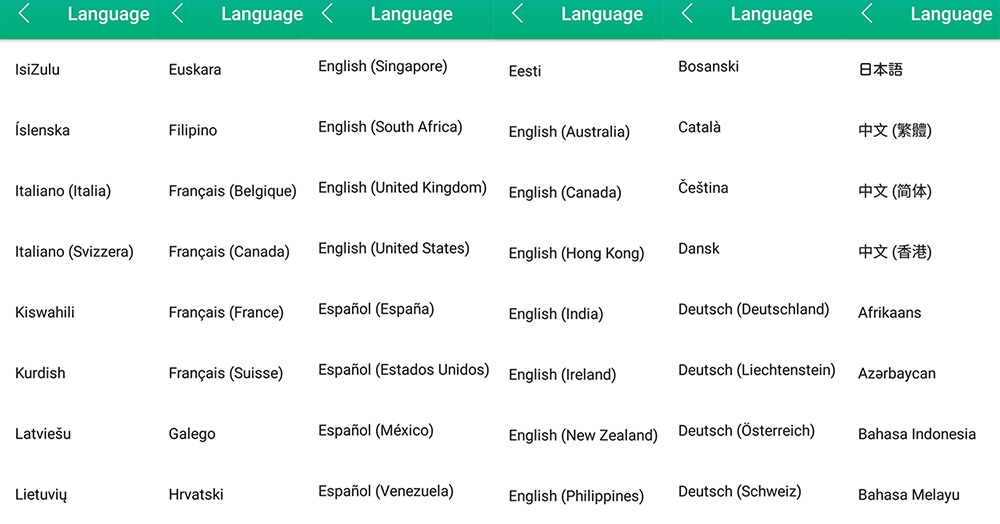1000x524 pixels.
Task: Select English (United Kingdom)
Action: (x=402, y=188)
